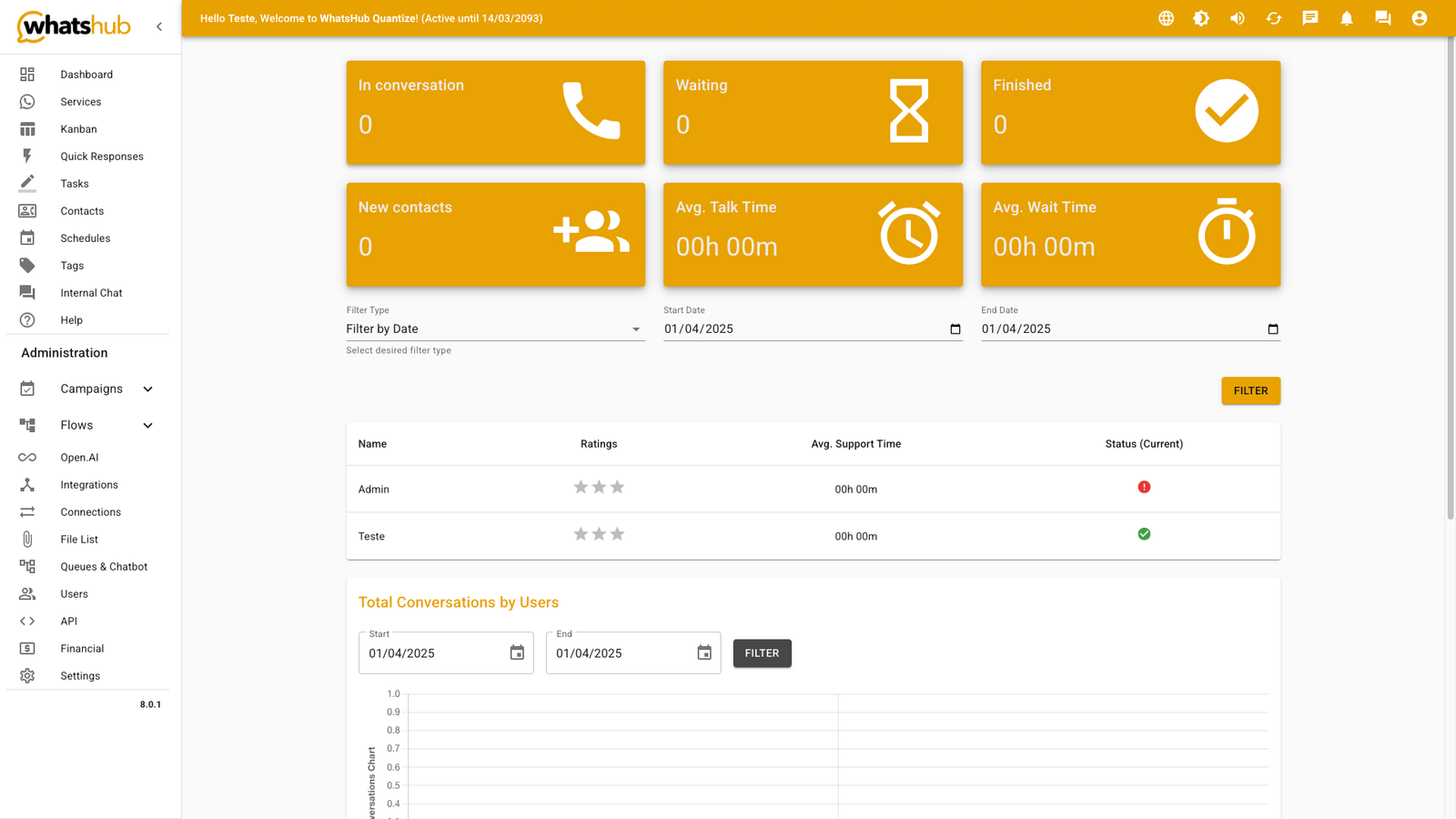Open the Internal Chat section
The image size is (1456, 819).
click(x=91, y=292)
